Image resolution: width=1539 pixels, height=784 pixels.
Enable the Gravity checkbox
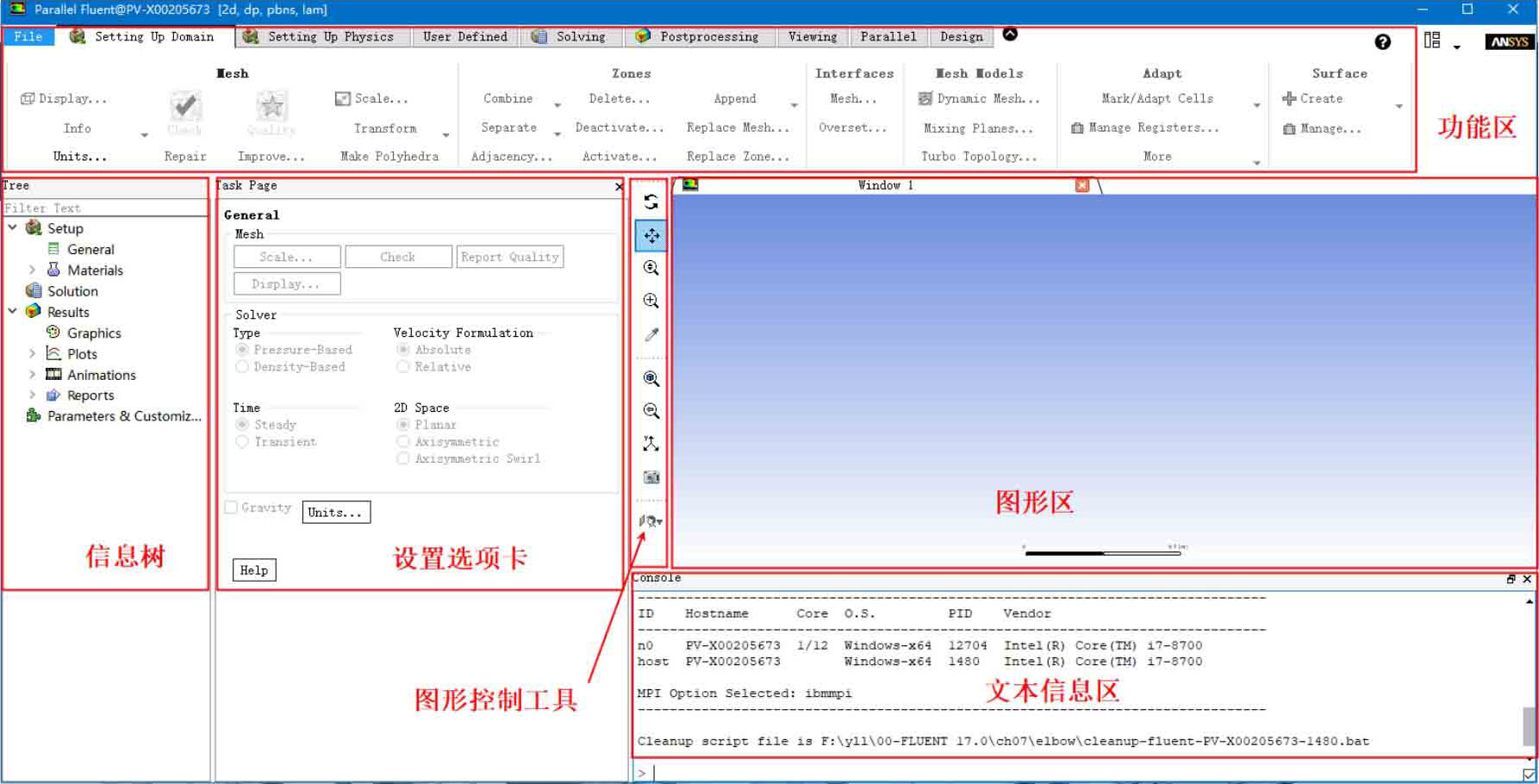[231, 507]
